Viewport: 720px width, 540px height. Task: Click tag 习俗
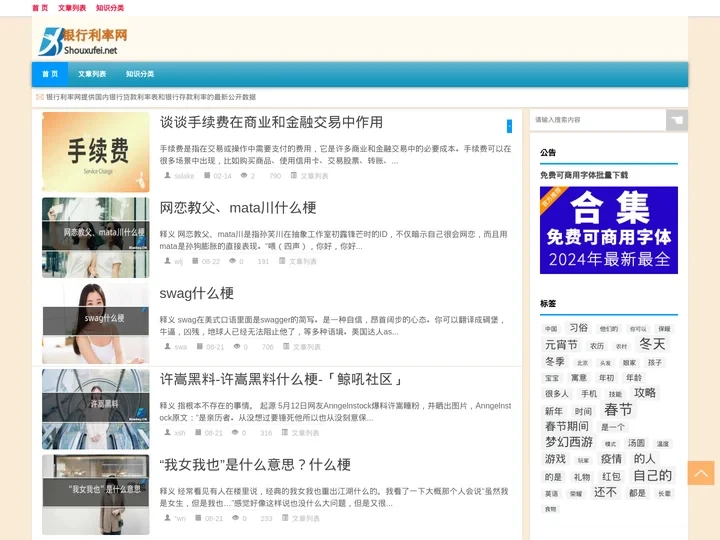pos(579,327)
